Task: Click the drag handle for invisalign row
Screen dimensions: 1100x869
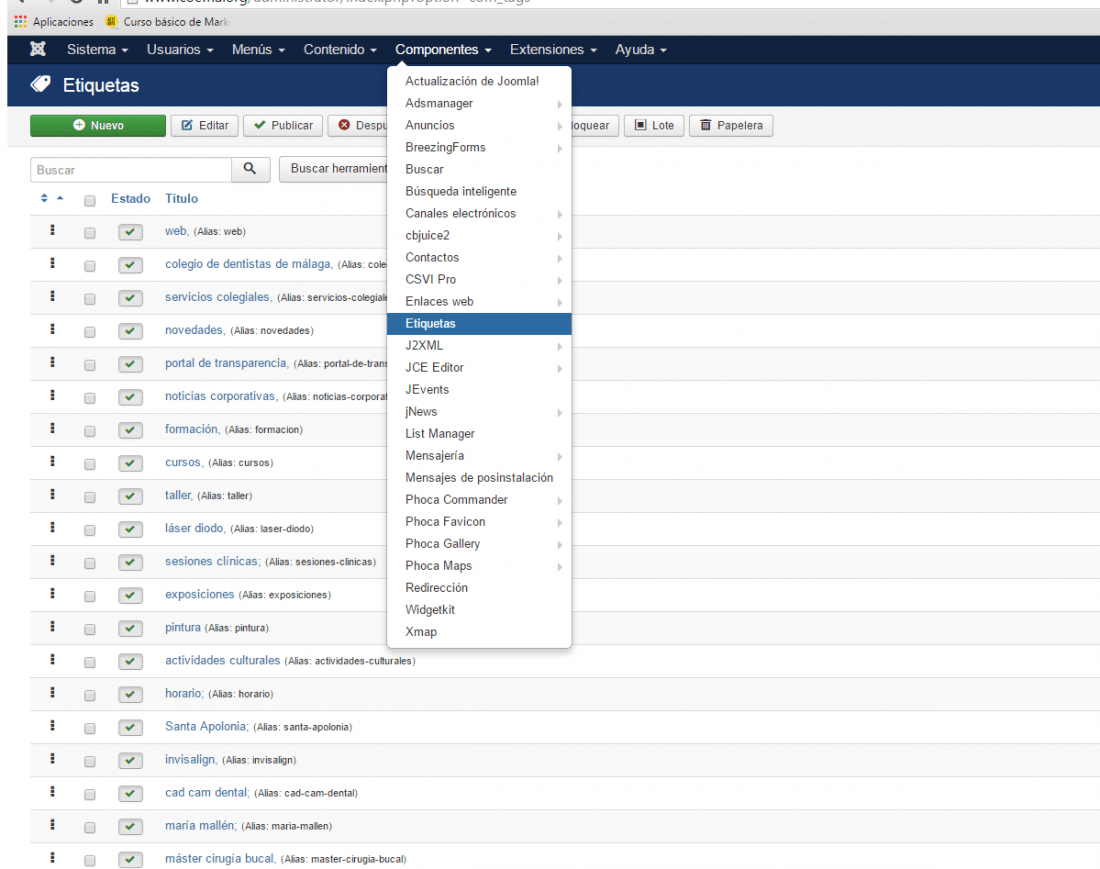Action: coord(53,758)
